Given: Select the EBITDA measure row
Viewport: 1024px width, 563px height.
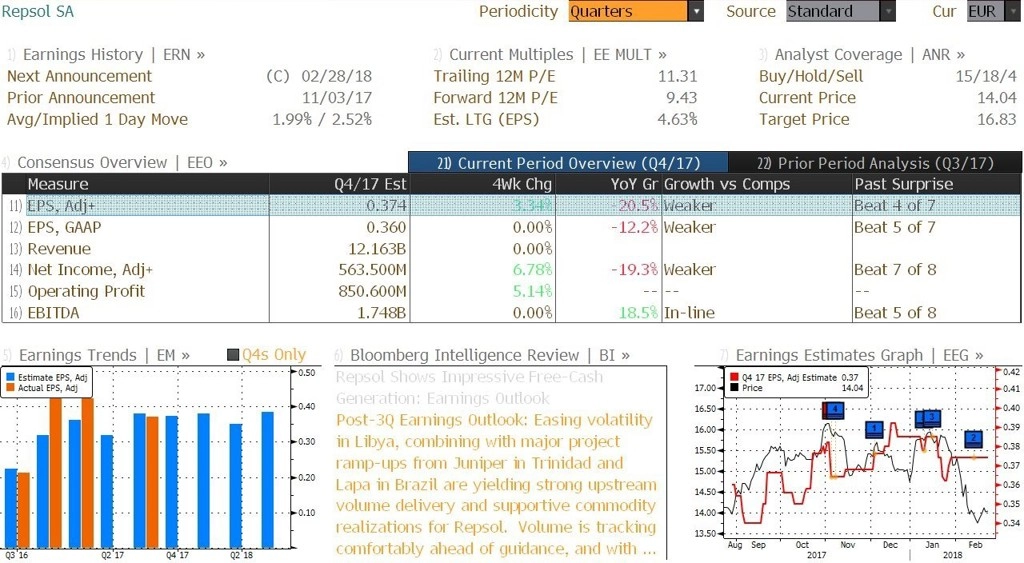Looking at the screenshot, I should (511, 313).
